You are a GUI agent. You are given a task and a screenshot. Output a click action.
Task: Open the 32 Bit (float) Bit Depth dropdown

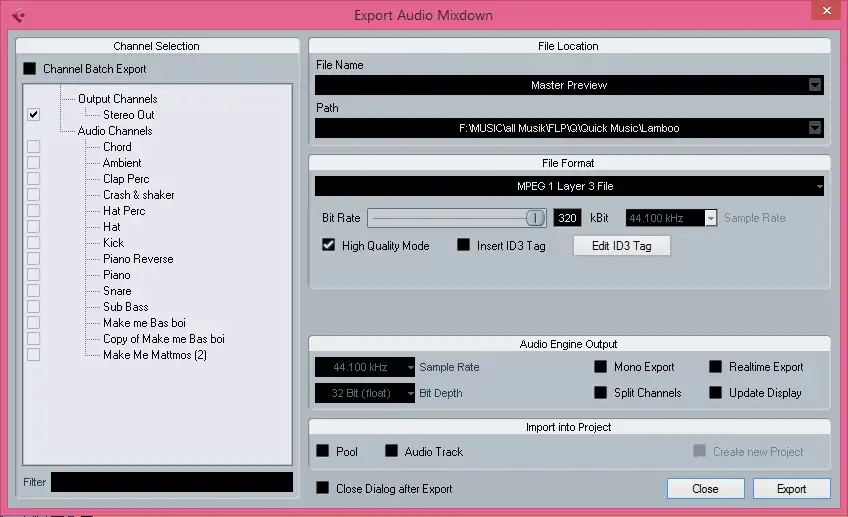[365, 393]
